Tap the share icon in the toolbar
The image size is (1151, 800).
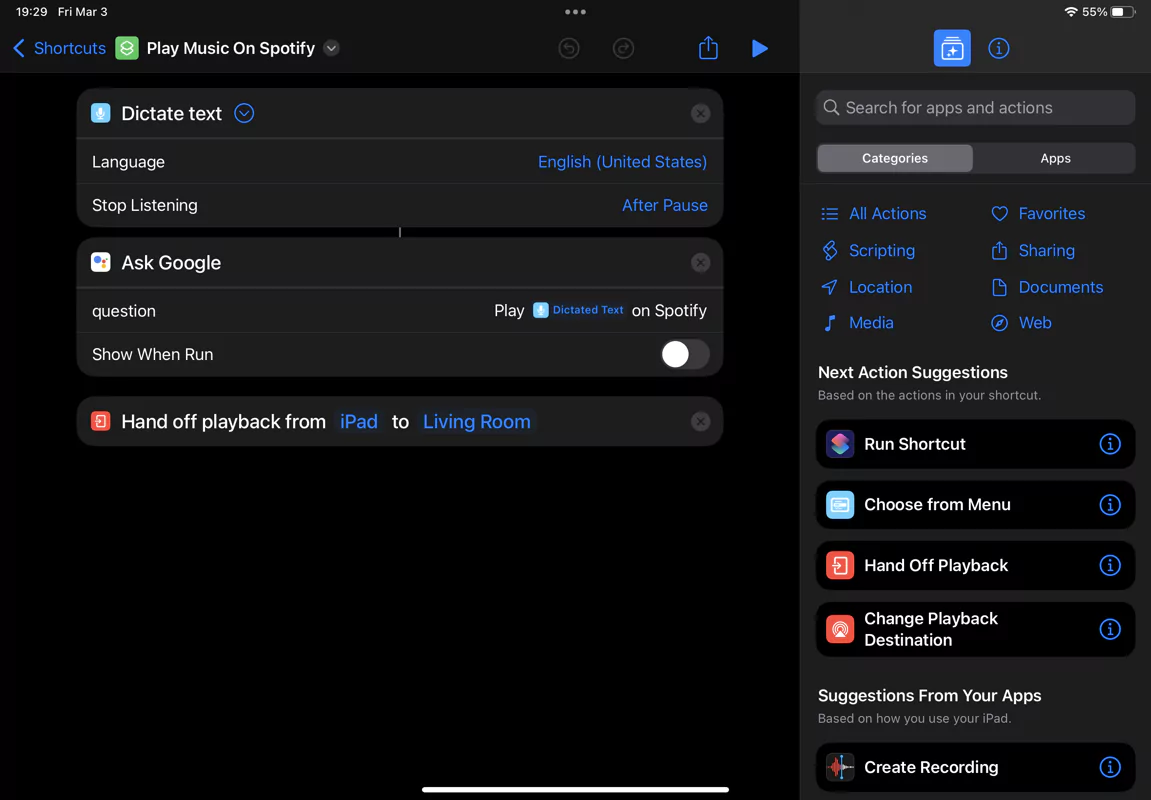pos(708,48)
